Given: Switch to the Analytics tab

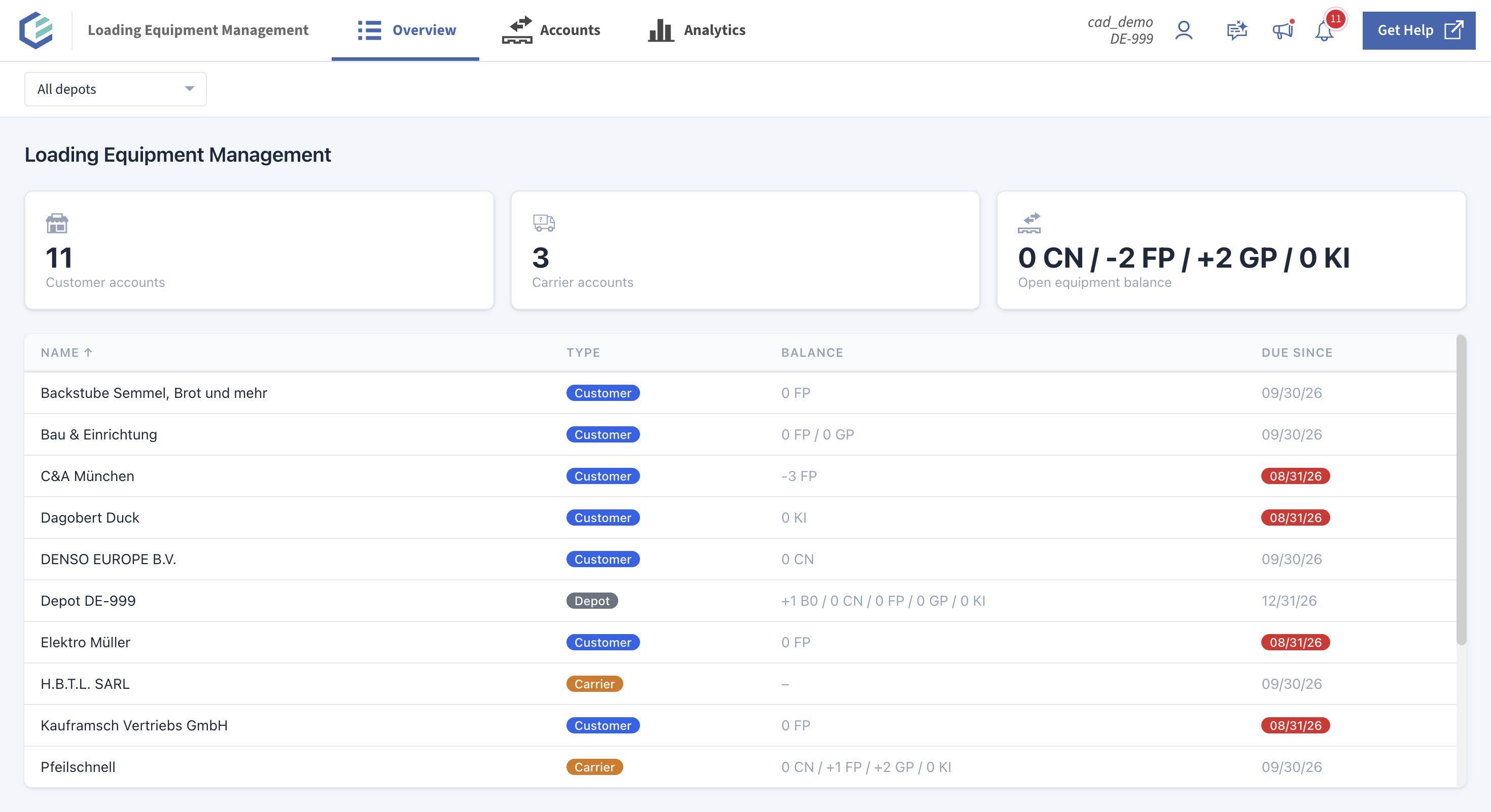Looking at the screenshot, I should click(x=697, y=30).
